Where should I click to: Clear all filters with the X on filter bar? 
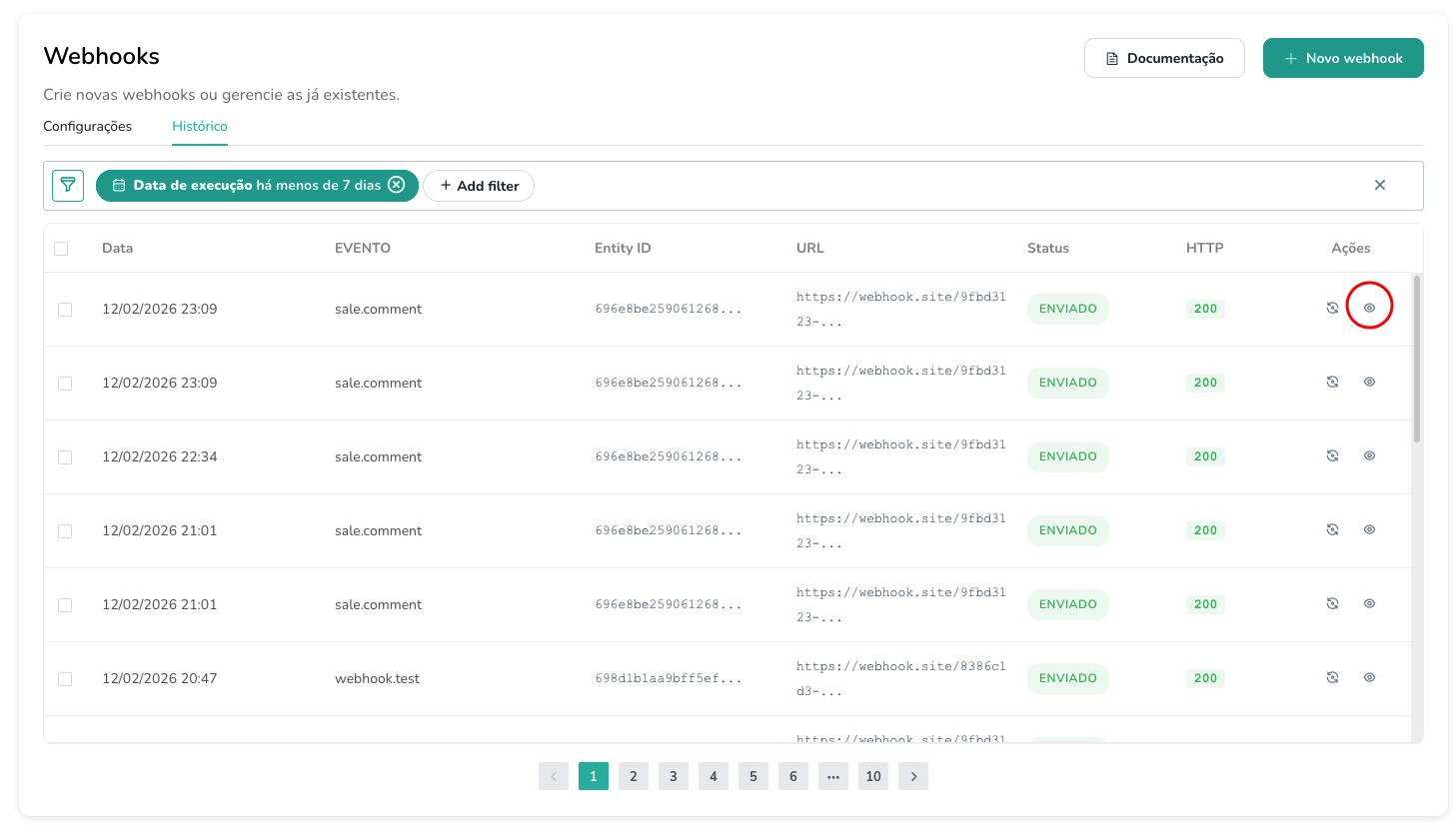[1380, 185]
